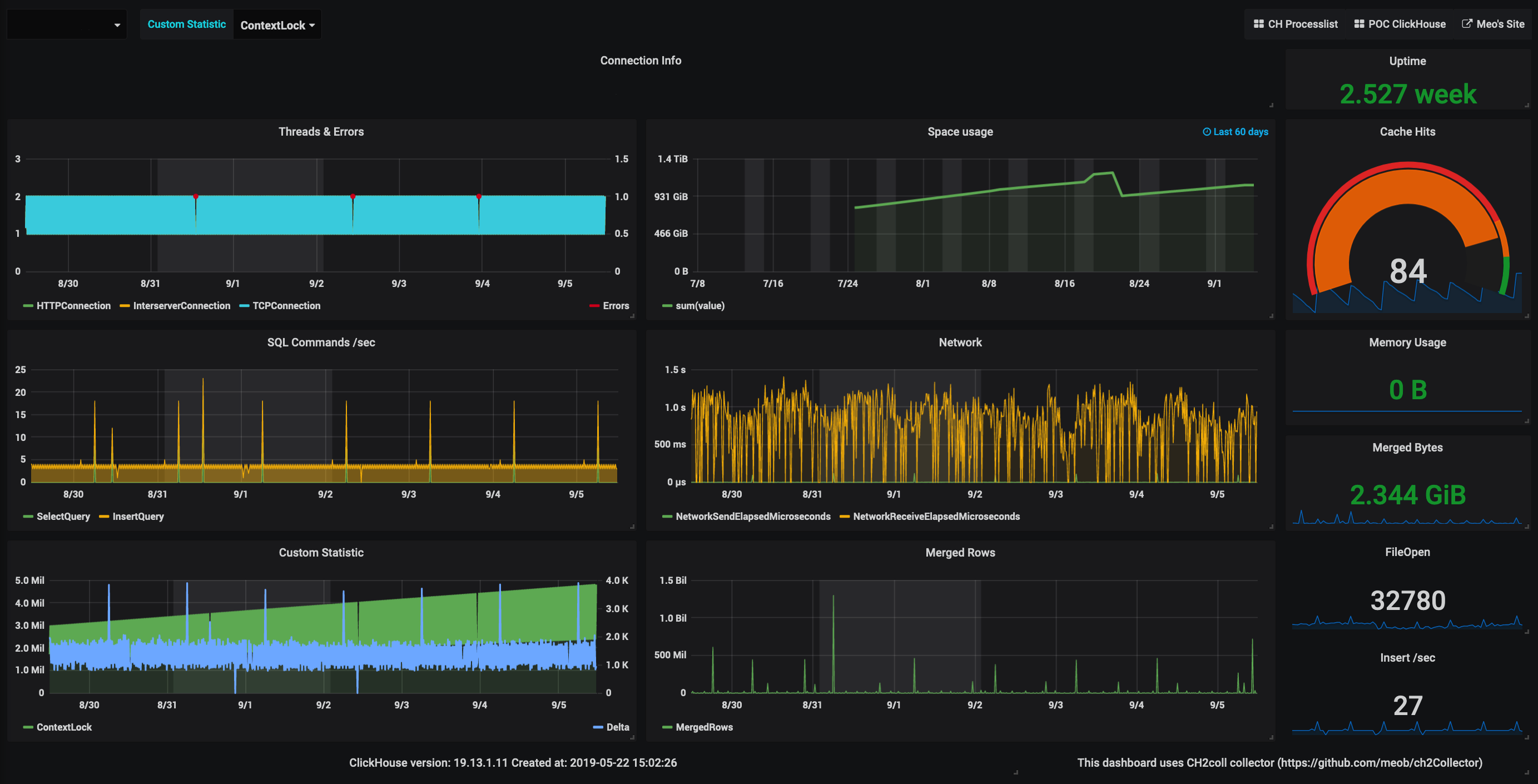Toggle NetworkReceiveElapsedMicroseconds legend series
The height and width of the screenshot is (784, 1538).
[936, 517]
